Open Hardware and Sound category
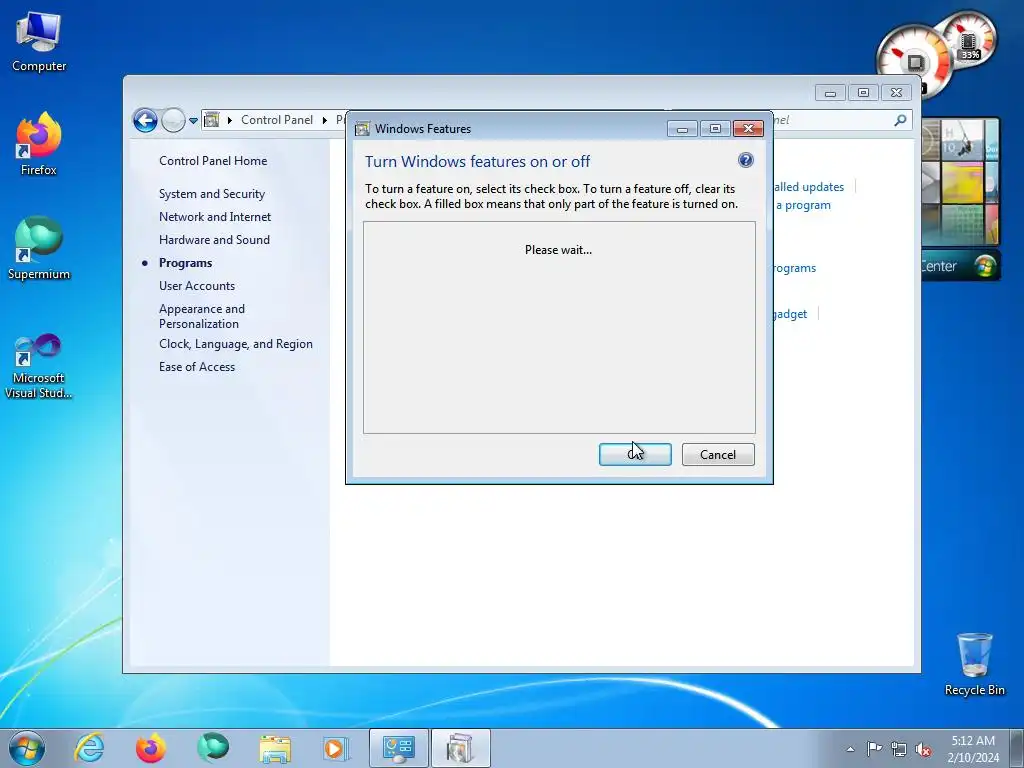The height and width of the screenshot is (768, 1024). tap(214, 240)
